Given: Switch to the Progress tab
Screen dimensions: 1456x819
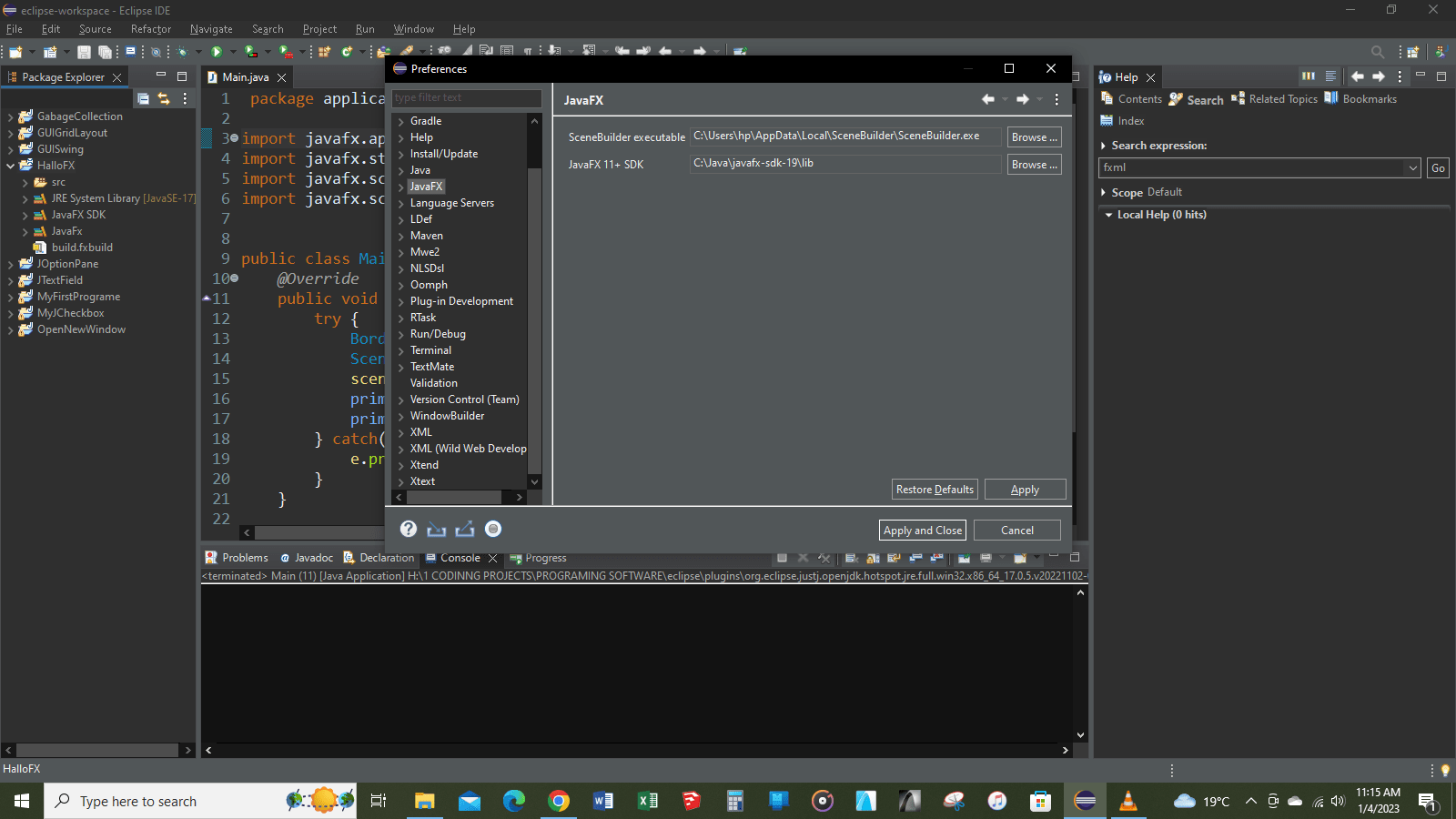Looking at the screenshot, I should (x=546, y=558).
